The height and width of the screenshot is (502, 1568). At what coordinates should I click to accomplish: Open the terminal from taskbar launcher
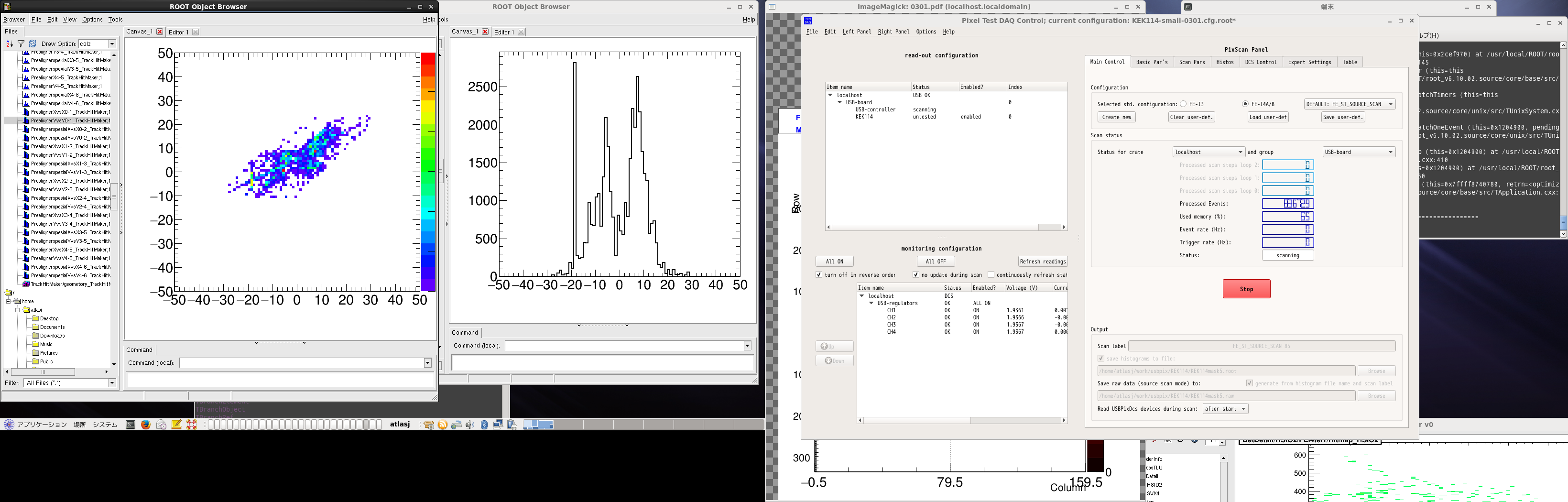click(x=130, y=425)
